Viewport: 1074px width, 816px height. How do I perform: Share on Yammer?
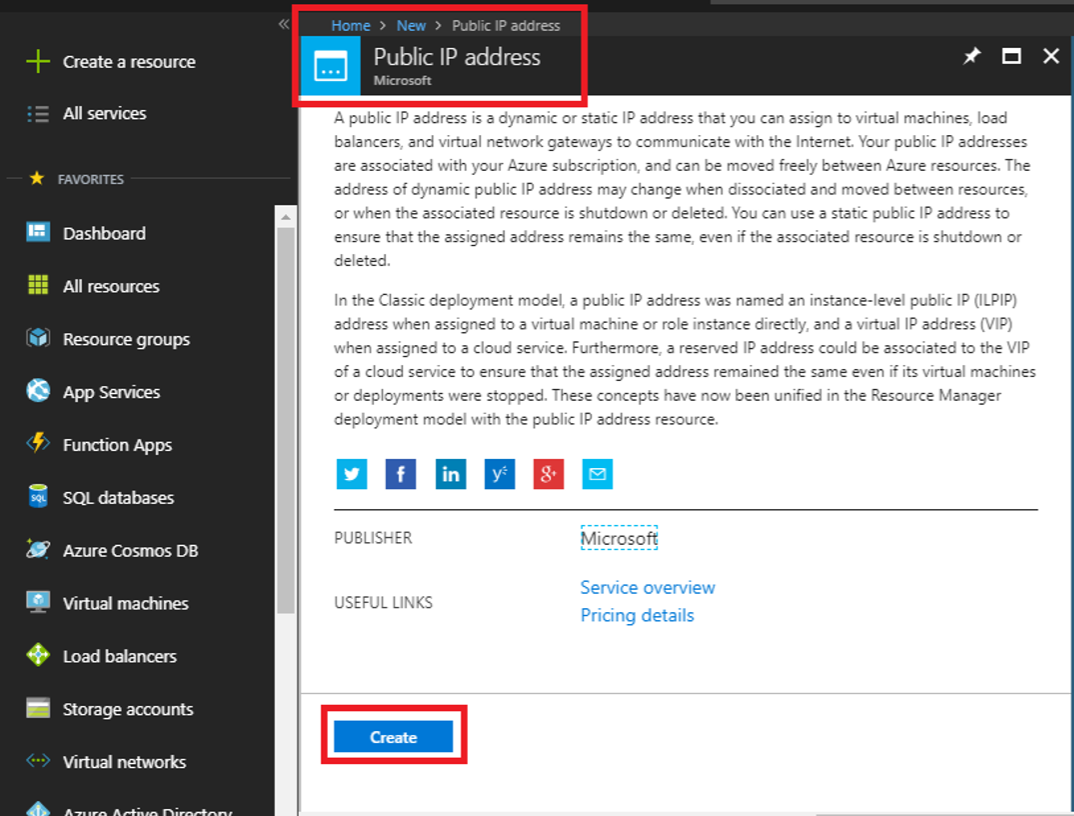(499, 474)
